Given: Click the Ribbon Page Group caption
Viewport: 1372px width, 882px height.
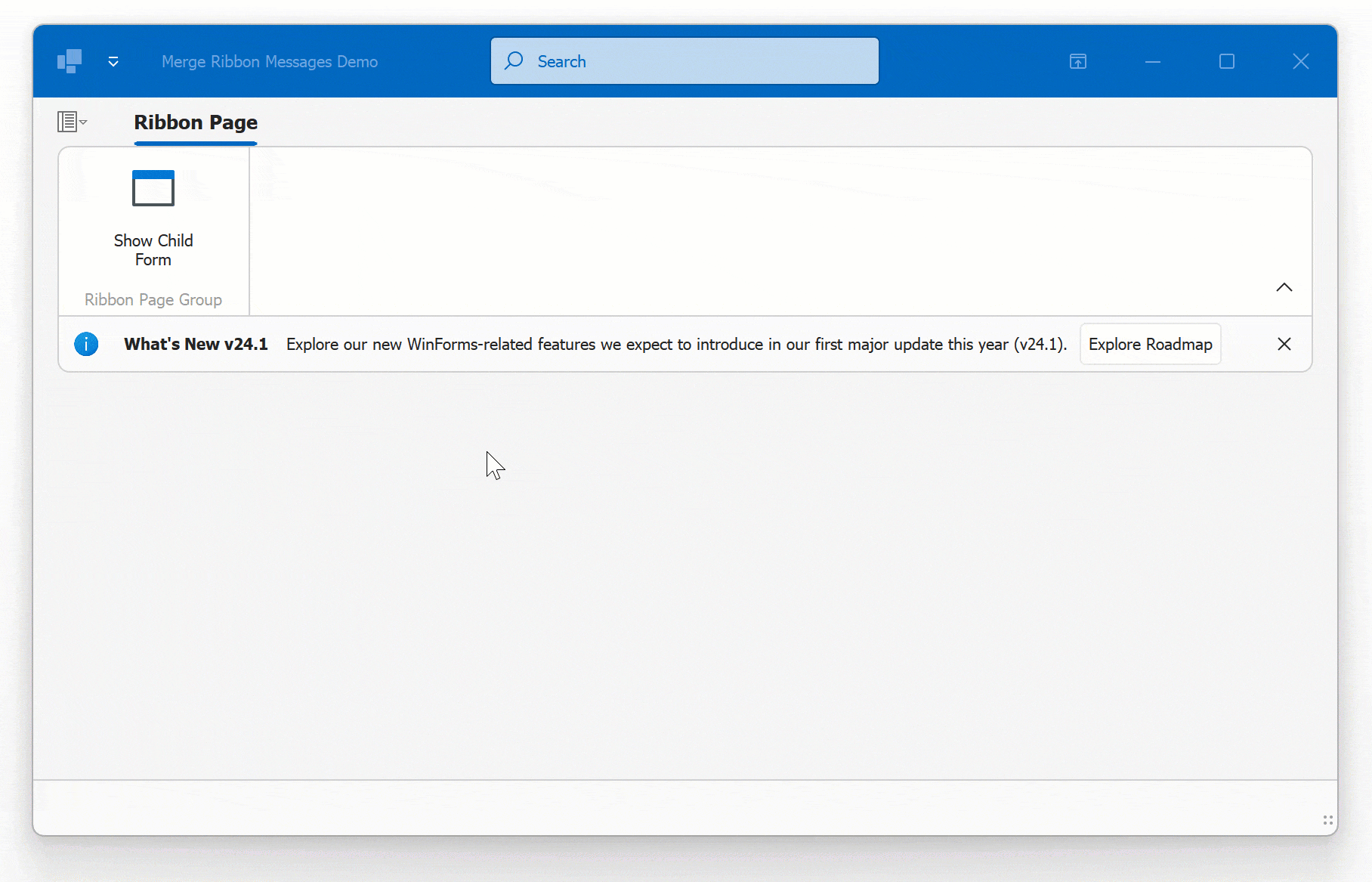Looking at the screenshot, I should (153, 299).
